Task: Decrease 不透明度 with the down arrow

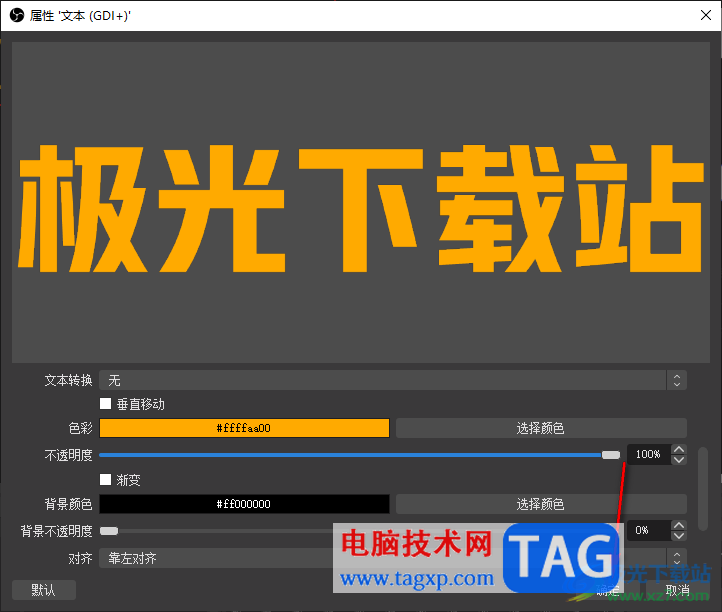Action: coord(679,460)
